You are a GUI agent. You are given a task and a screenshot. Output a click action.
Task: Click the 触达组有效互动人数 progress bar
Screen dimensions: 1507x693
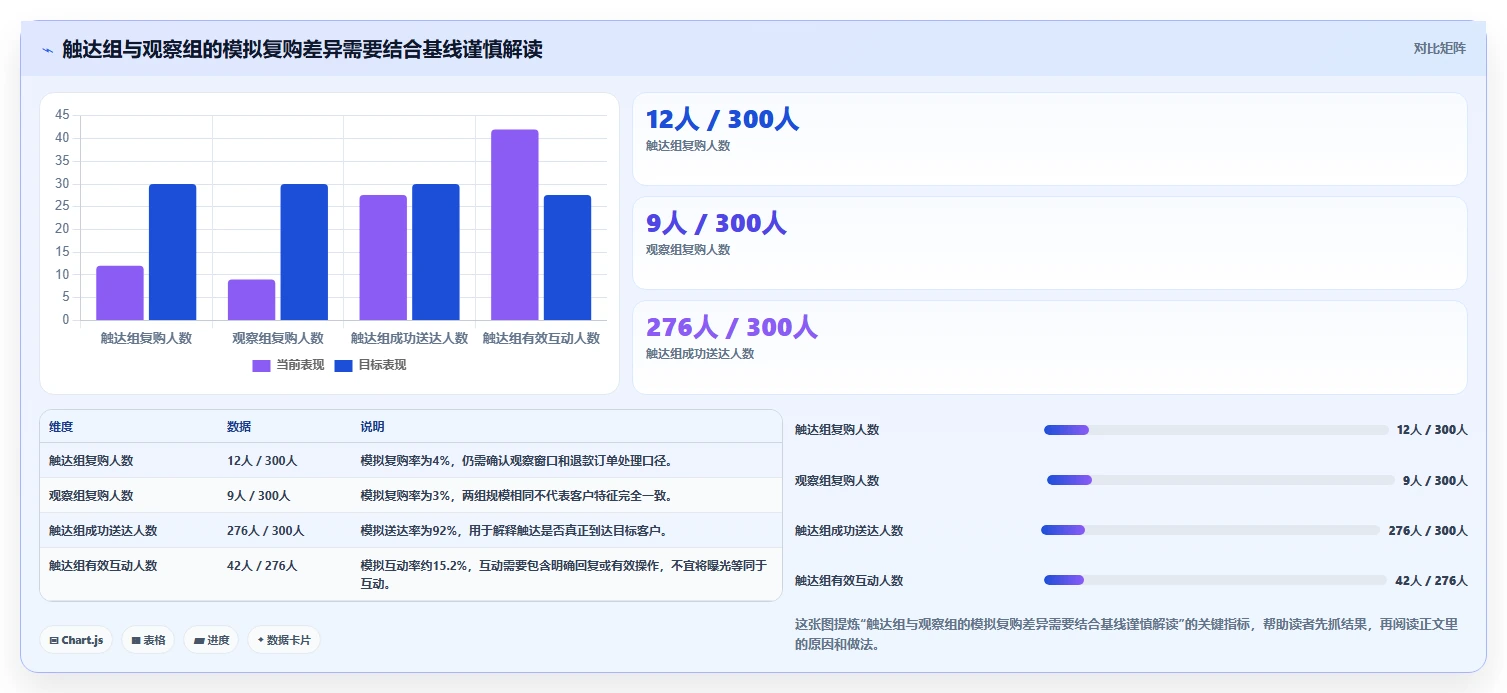[1215, 580]
